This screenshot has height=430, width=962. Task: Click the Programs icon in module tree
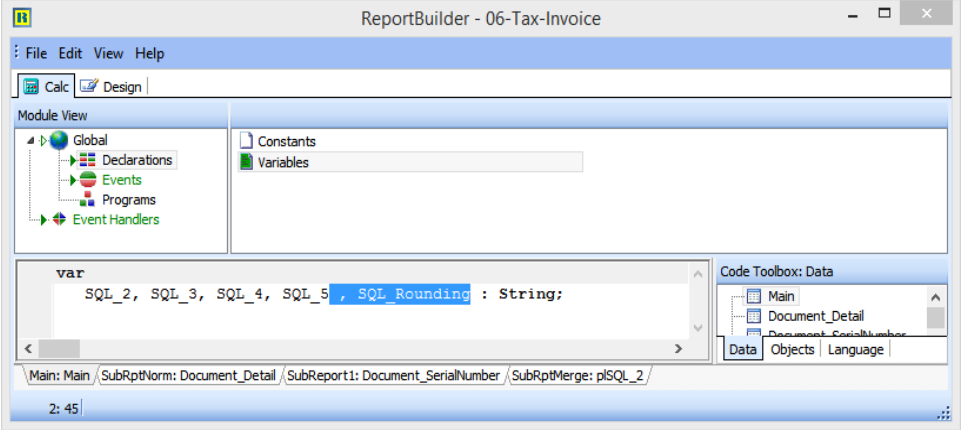pos(87,200)
